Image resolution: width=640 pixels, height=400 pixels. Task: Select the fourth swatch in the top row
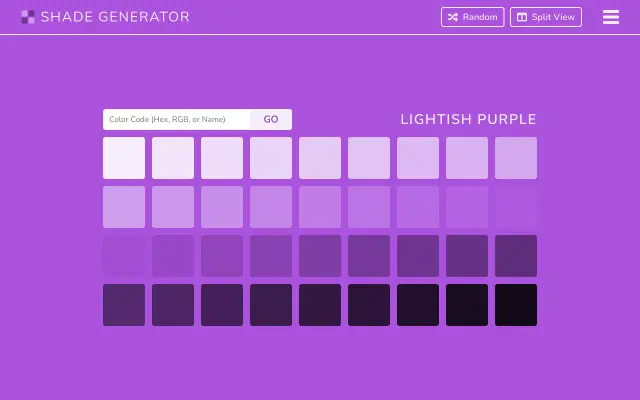[271, 158]
